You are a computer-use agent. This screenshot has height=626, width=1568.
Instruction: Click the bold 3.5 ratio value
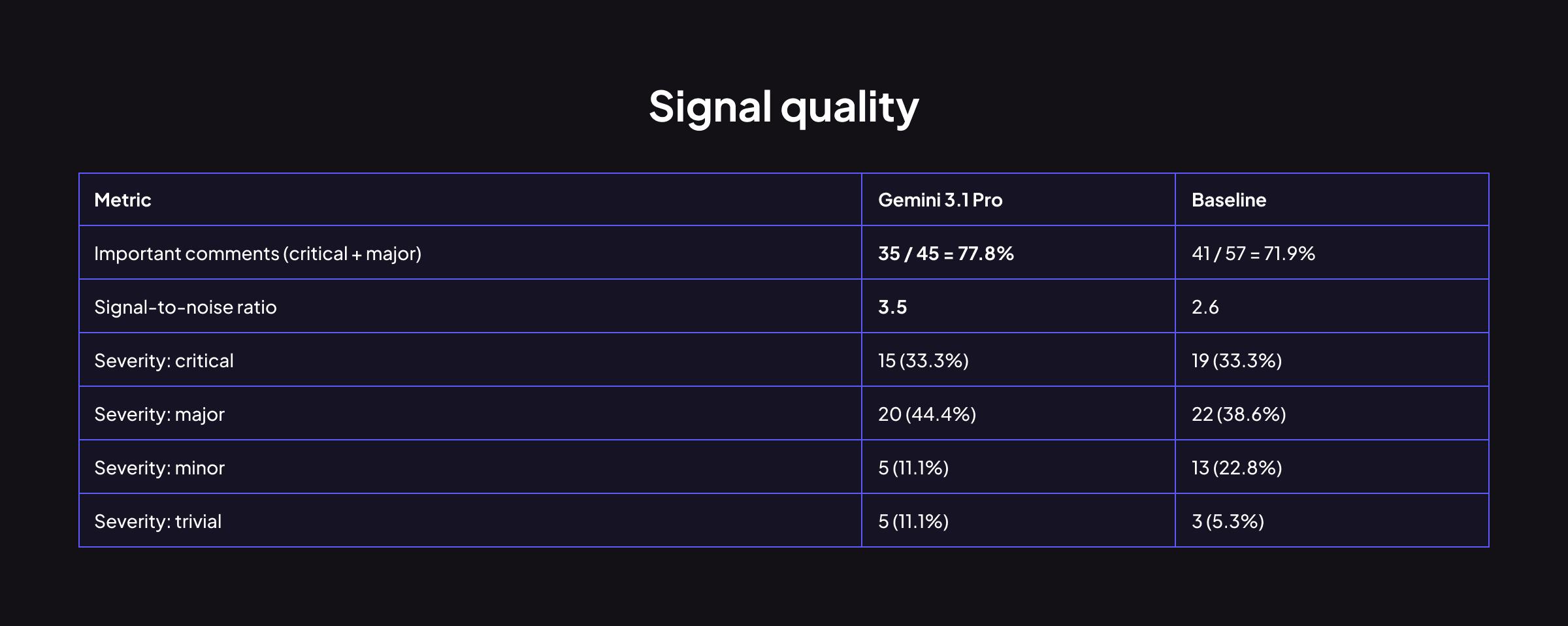click(x=892, y=307)
